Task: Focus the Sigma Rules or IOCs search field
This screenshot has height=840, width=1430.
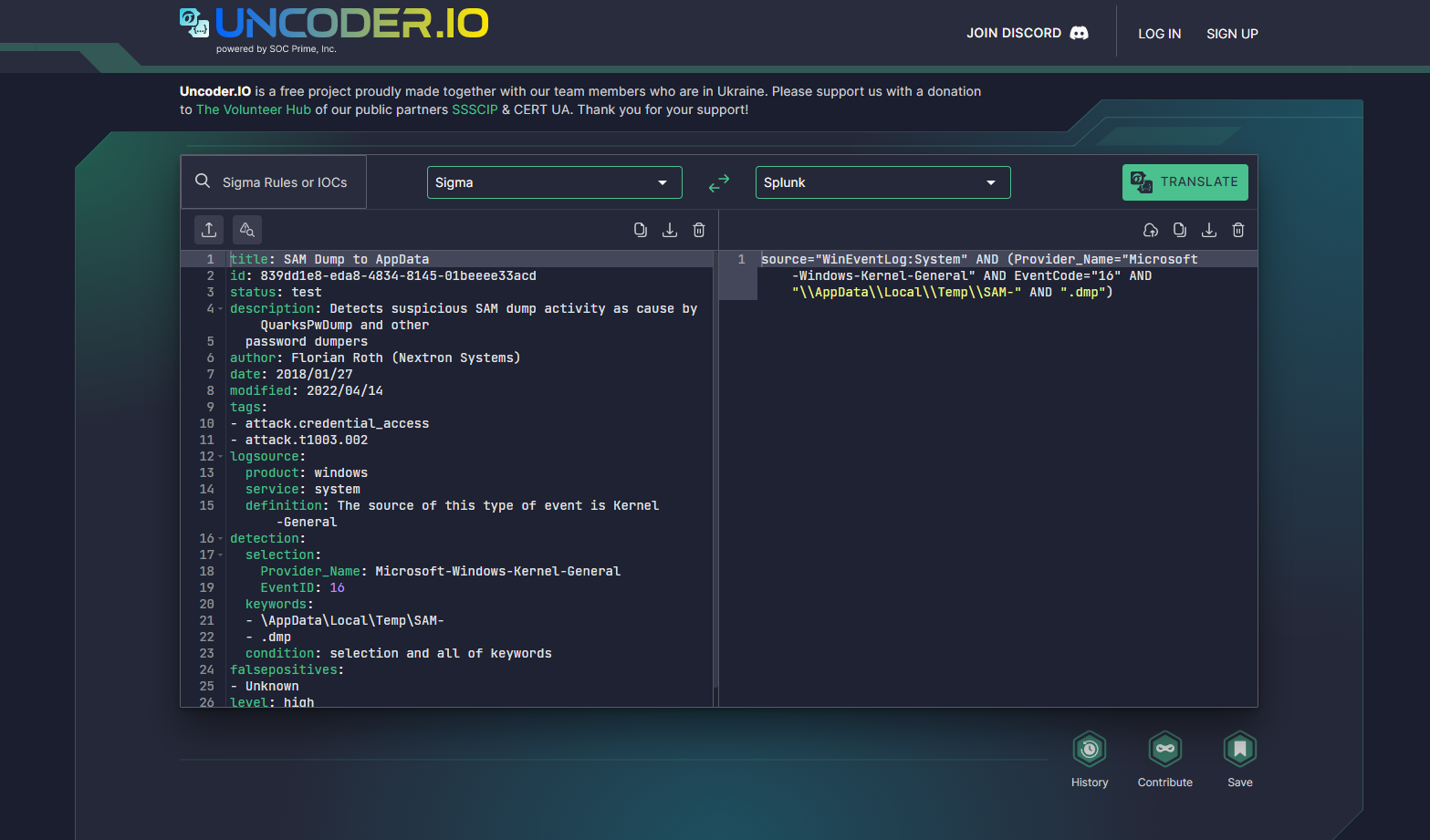Action: (x=274, y=182)
